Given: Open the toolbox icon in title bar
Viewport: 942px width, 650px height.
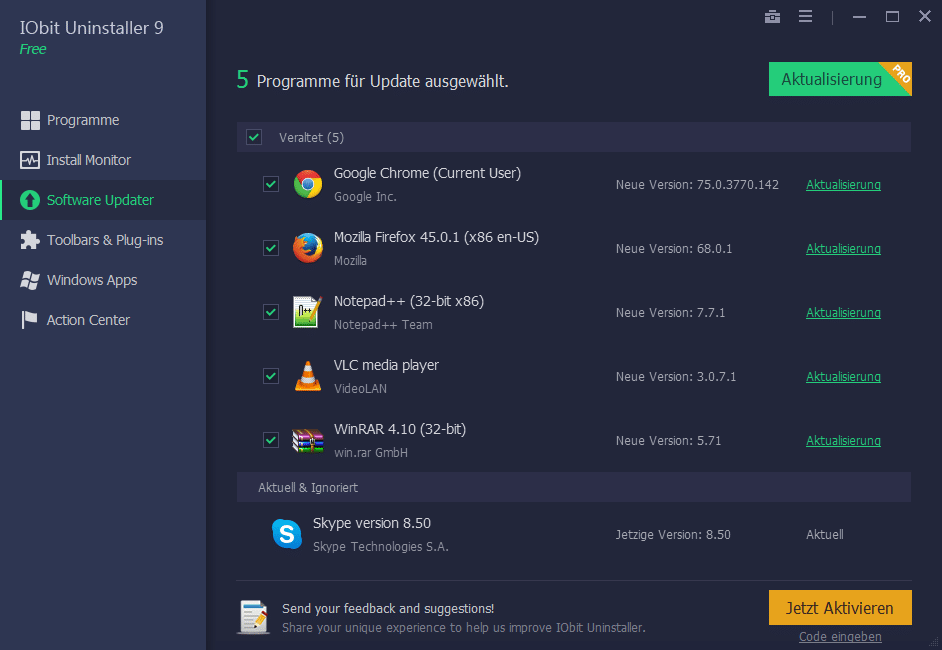Looking at the screenshot, I should point(772,16).
